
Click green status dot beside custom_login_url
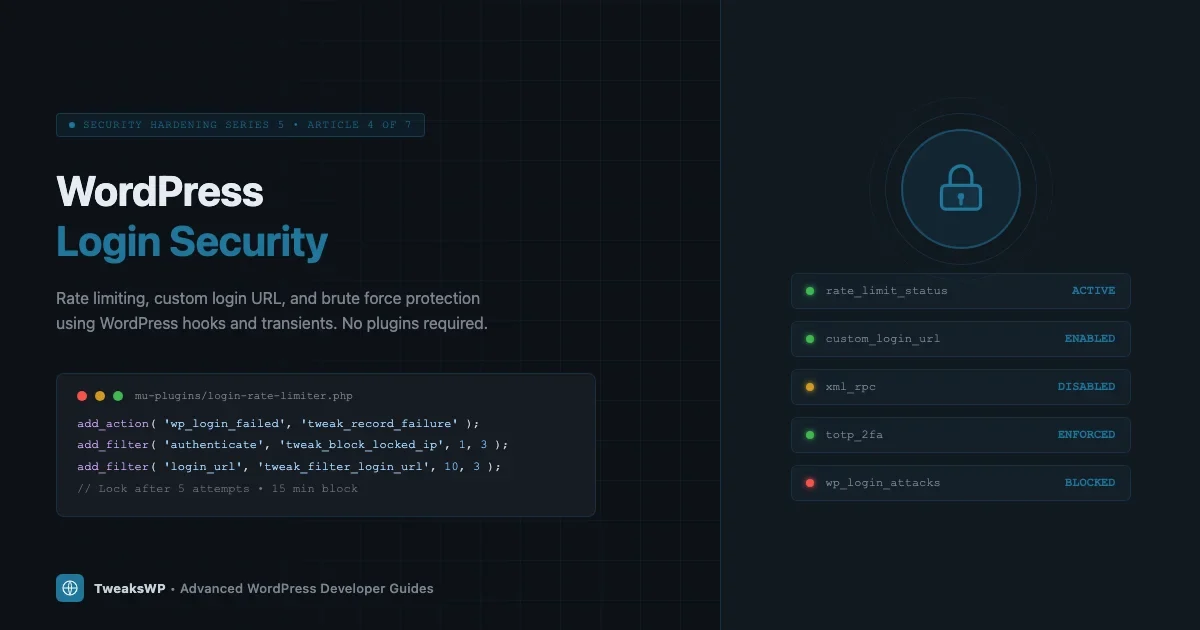tap(810, 339)
